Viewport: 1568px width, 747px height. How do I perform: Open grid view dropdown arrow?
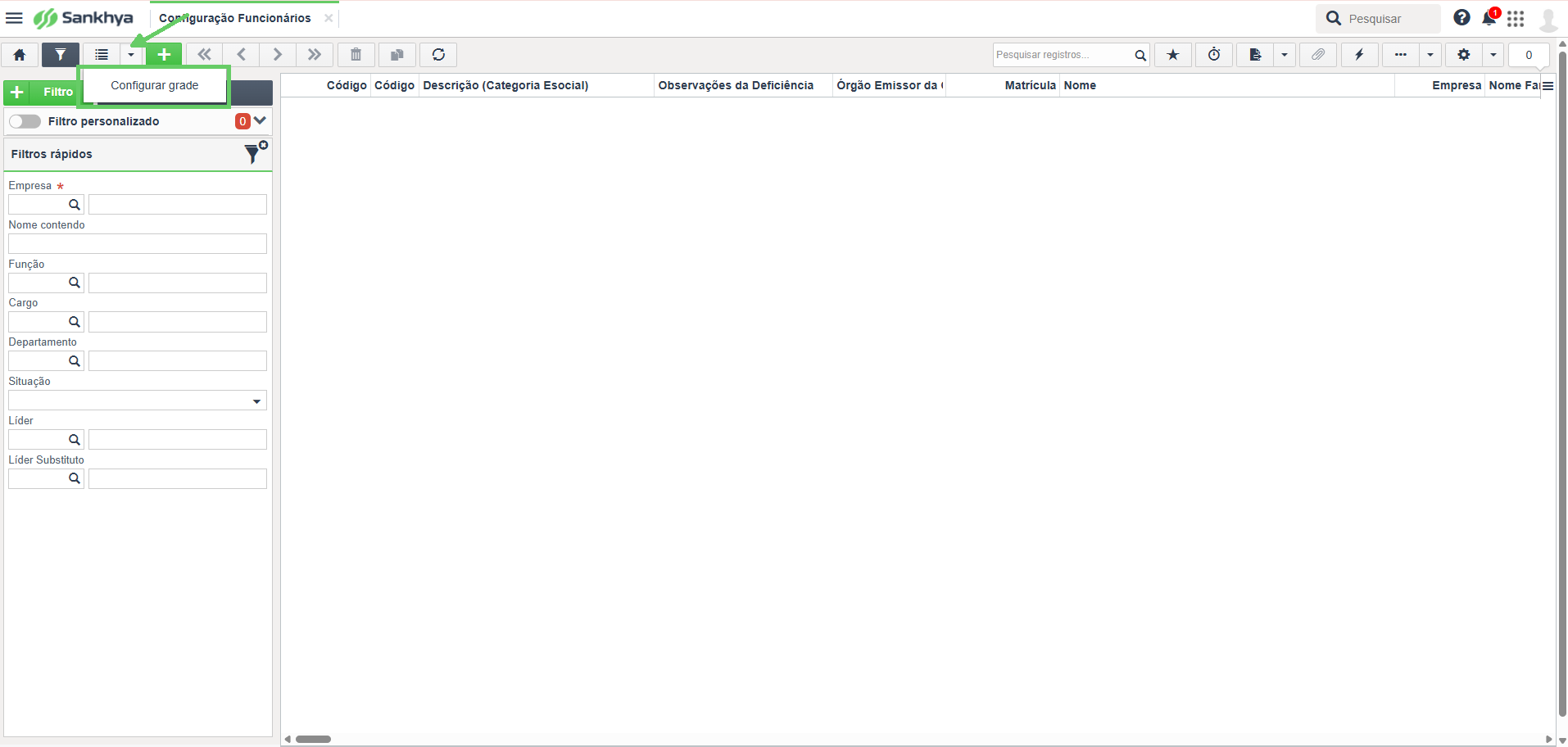131,55
